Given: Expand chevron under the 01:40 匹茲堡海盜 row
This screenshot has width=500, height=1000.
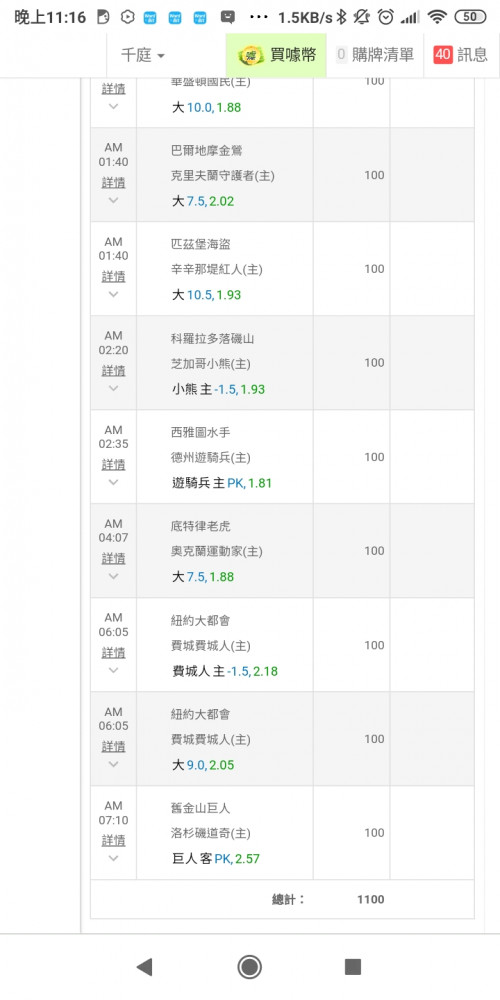Looking at the screenshot, I should pyautogui.click(x=114, y=294).
